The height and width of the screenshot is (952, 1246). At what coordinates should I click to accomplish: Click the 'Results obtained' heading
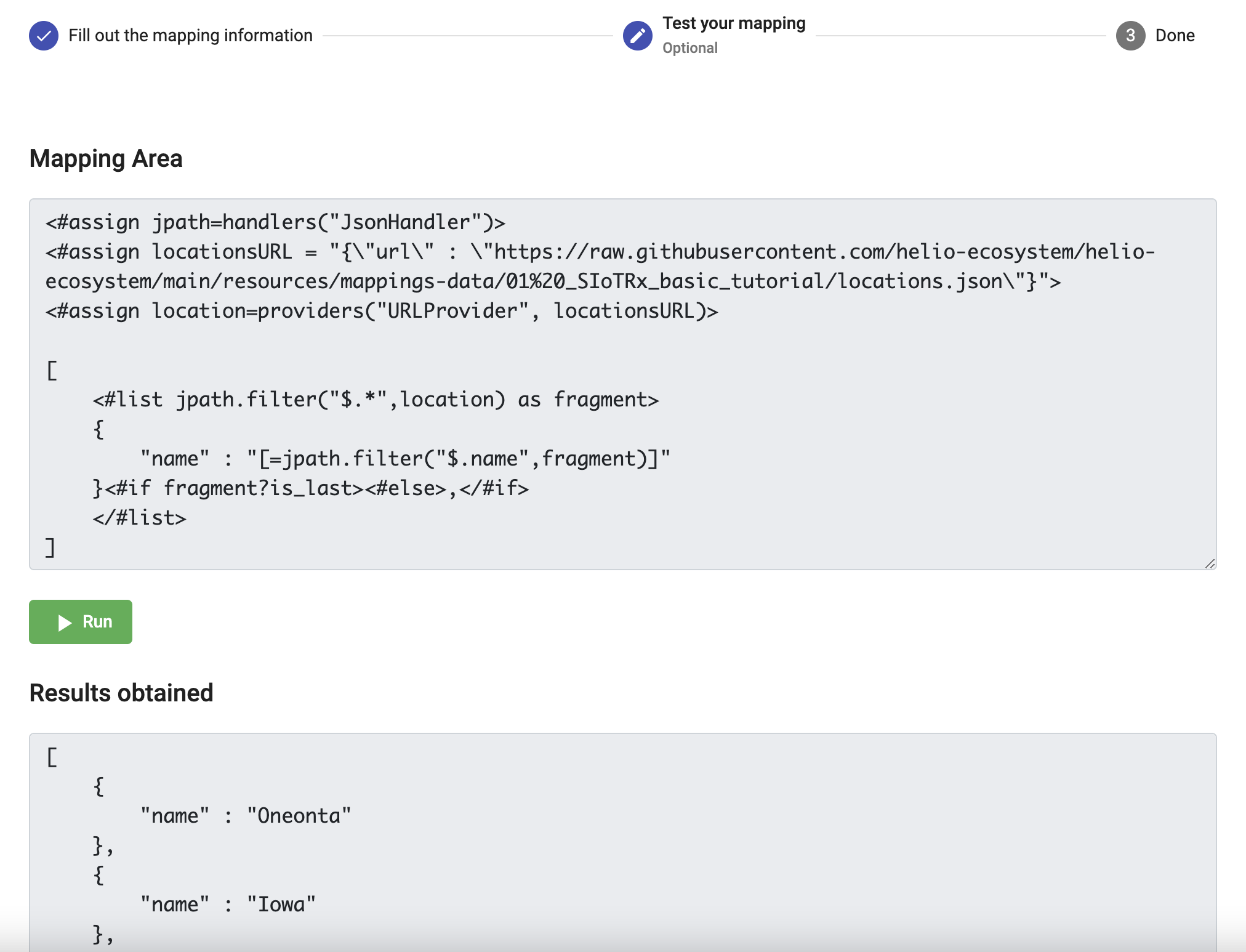(121, 693)
